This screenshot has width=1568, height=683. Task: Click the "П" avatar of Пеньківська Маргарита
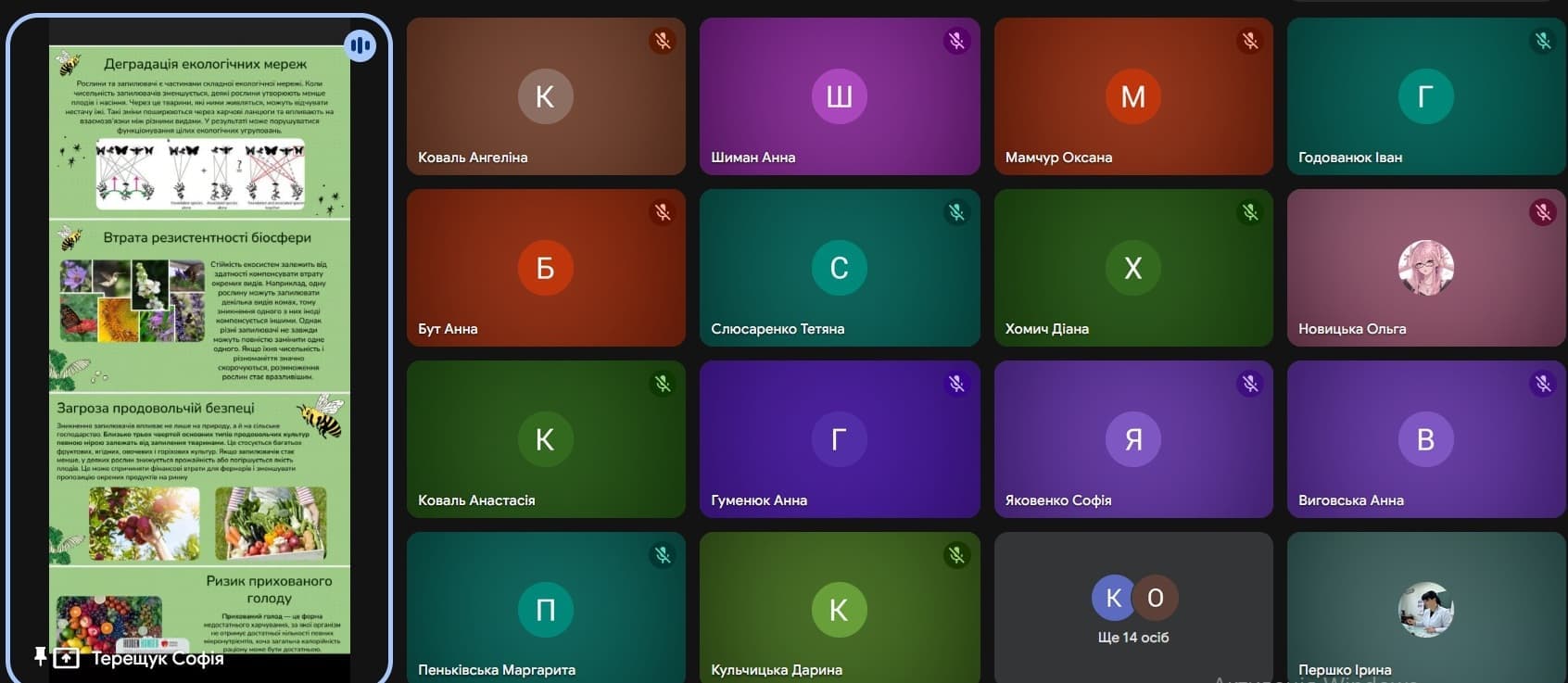[x=546, y=610]
